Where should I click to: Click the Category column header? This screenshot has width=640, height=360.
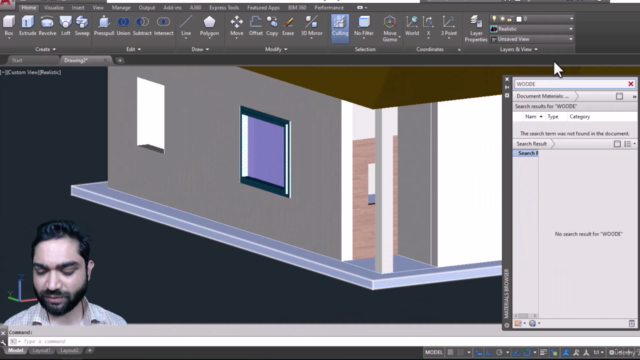tap(580, 117)
